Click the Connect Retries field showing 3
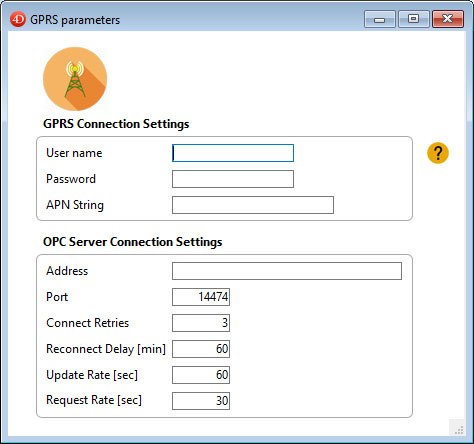The image size is (474, 444). pos(201,323)
